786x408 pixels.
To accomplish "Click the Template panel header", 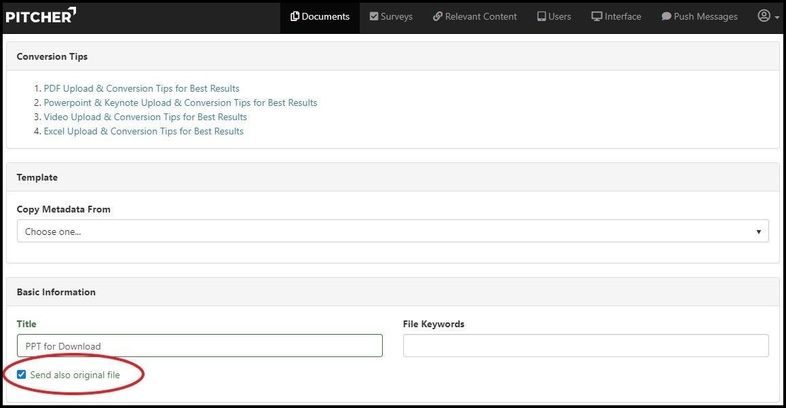I will pos(37,177).
